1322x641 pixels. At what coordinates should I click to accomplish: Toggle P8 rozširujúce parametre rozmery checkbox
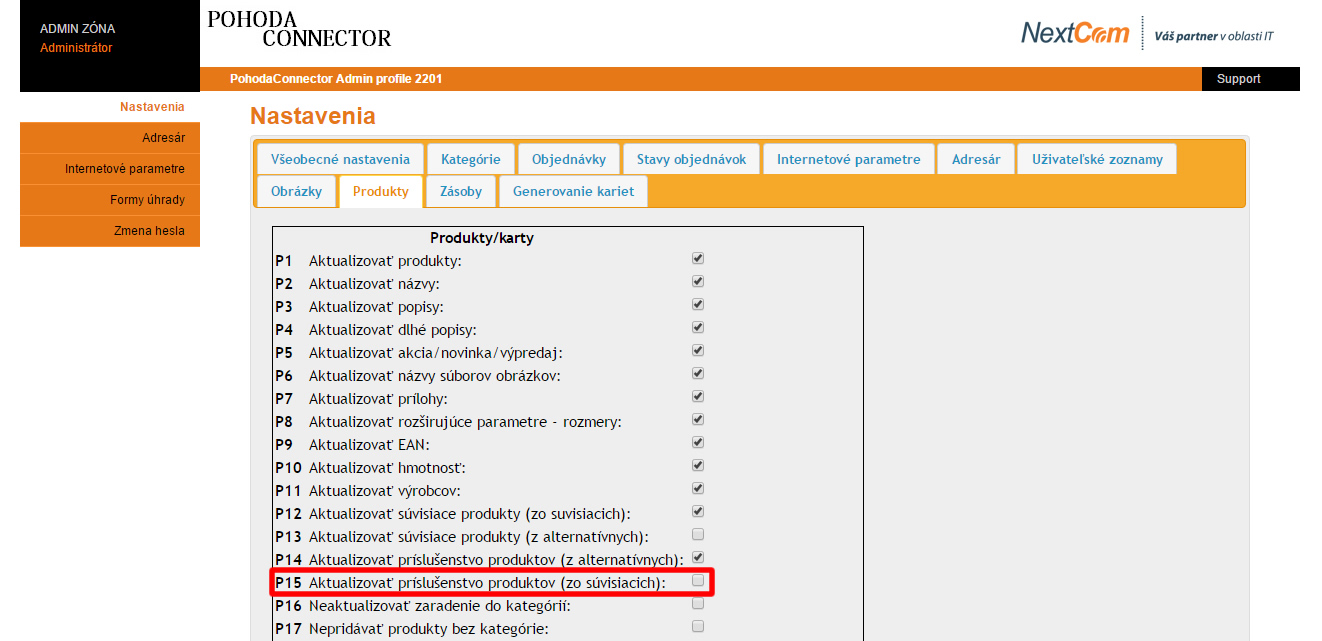coord(698,419)
